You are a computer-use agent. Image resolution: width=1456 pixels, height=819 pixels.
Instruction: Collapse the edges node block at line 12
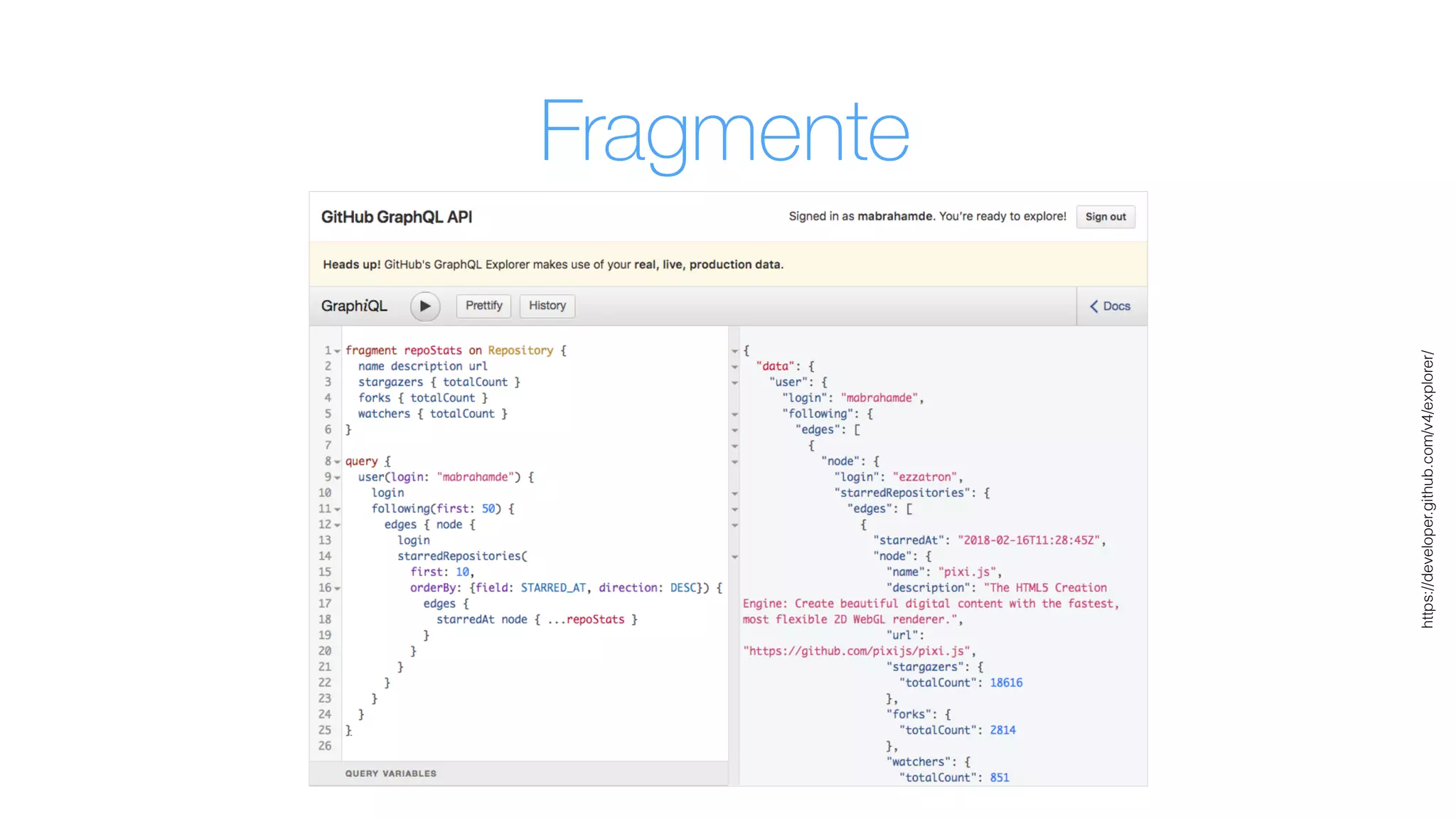coord(338,525)
